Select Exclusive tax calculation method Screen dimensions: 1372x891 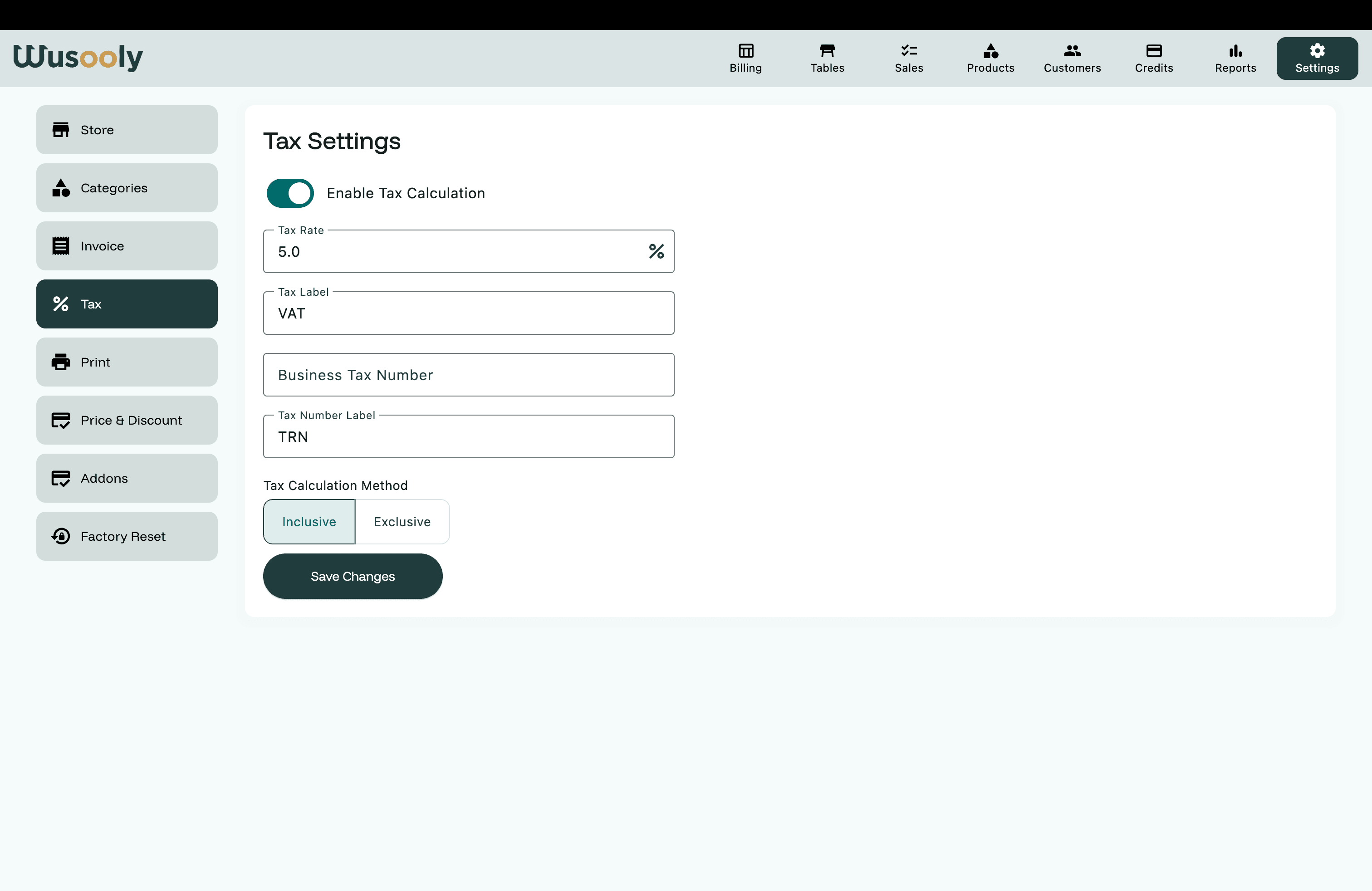(402, 522)
